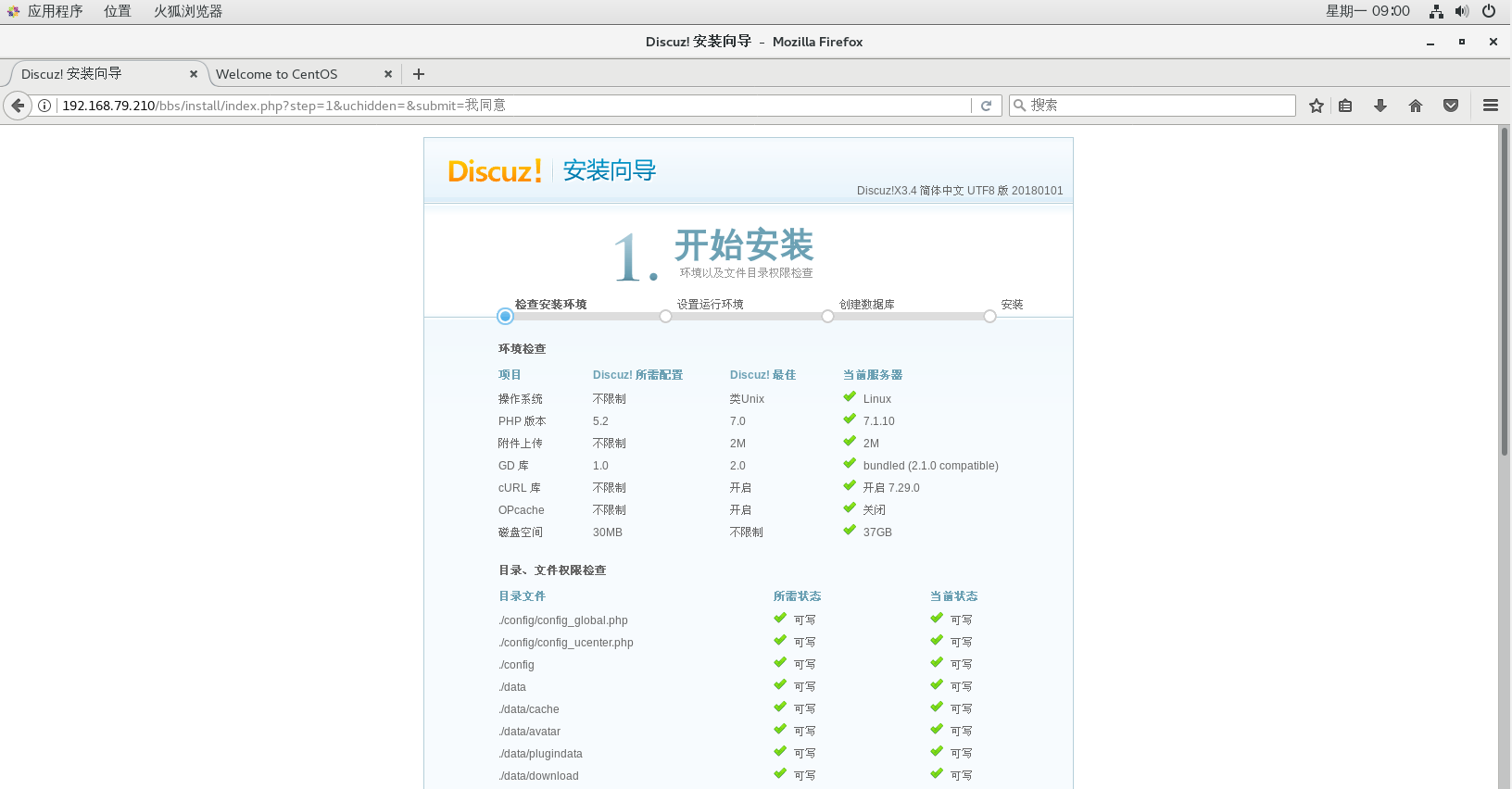
Task: Click green checkmark beside bundled GD value
Action: point(850,464)
